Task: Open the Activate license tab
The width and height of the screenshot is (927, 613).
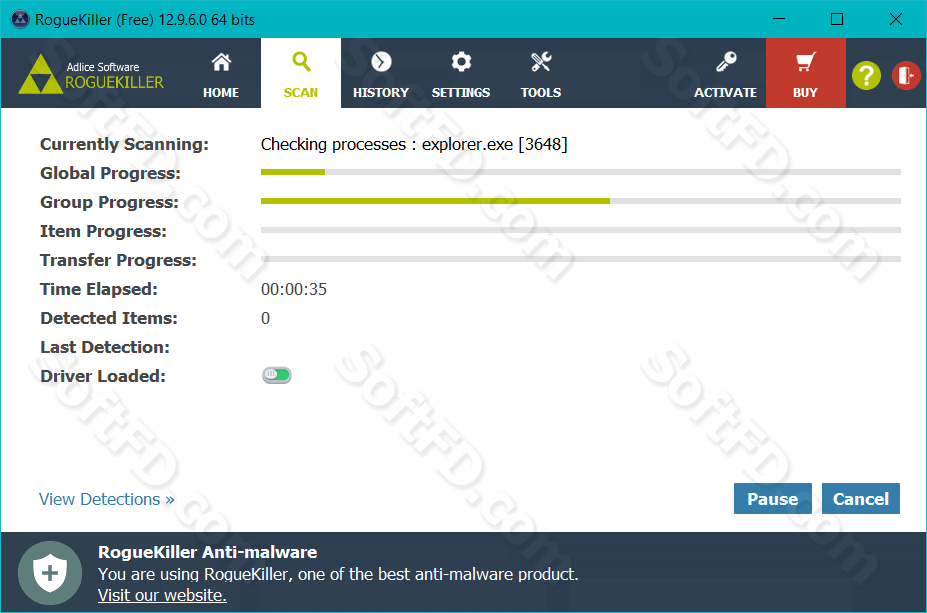Action: [x=725, y=73]
